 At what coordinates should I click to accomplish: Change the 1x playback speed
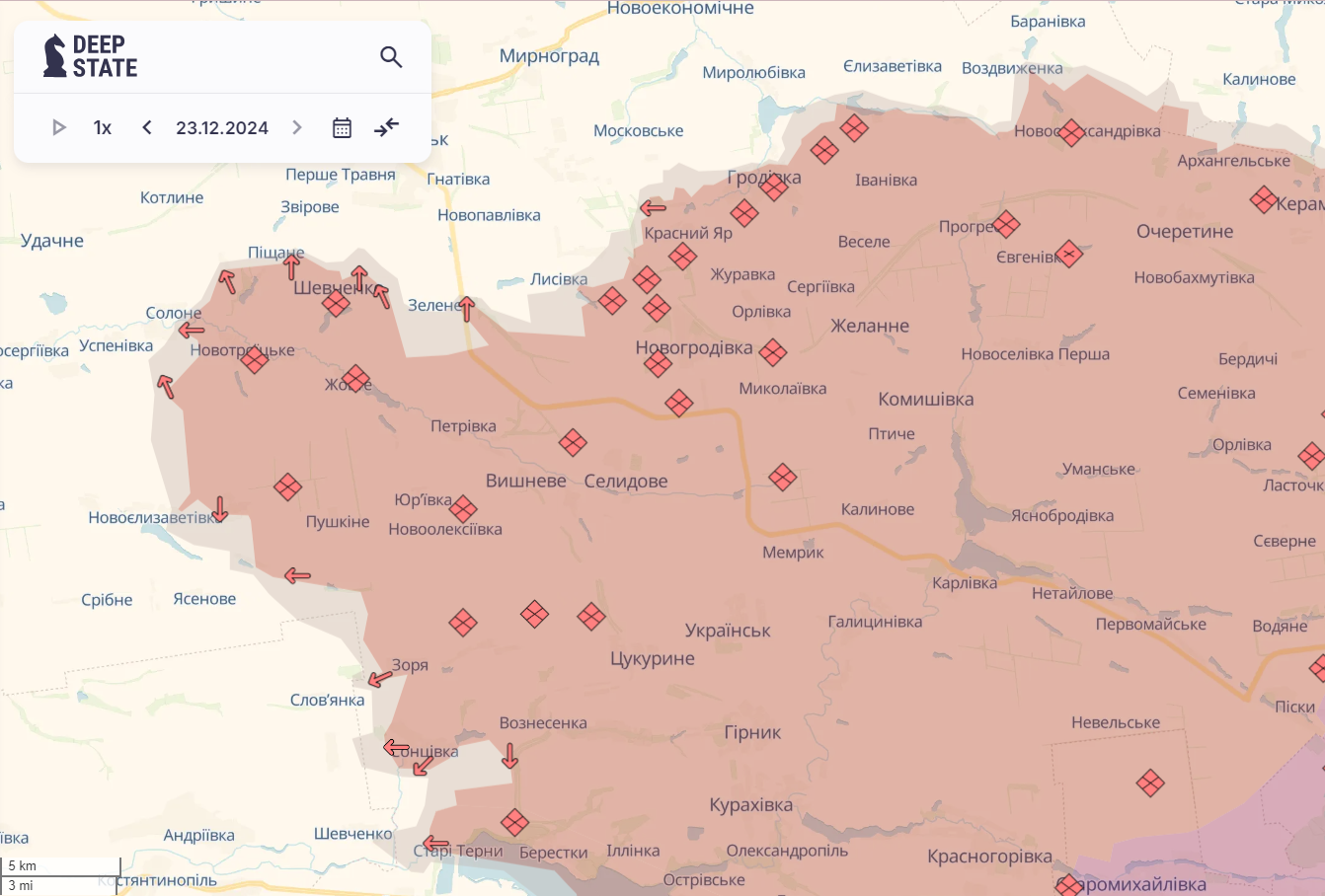point(103,127)
